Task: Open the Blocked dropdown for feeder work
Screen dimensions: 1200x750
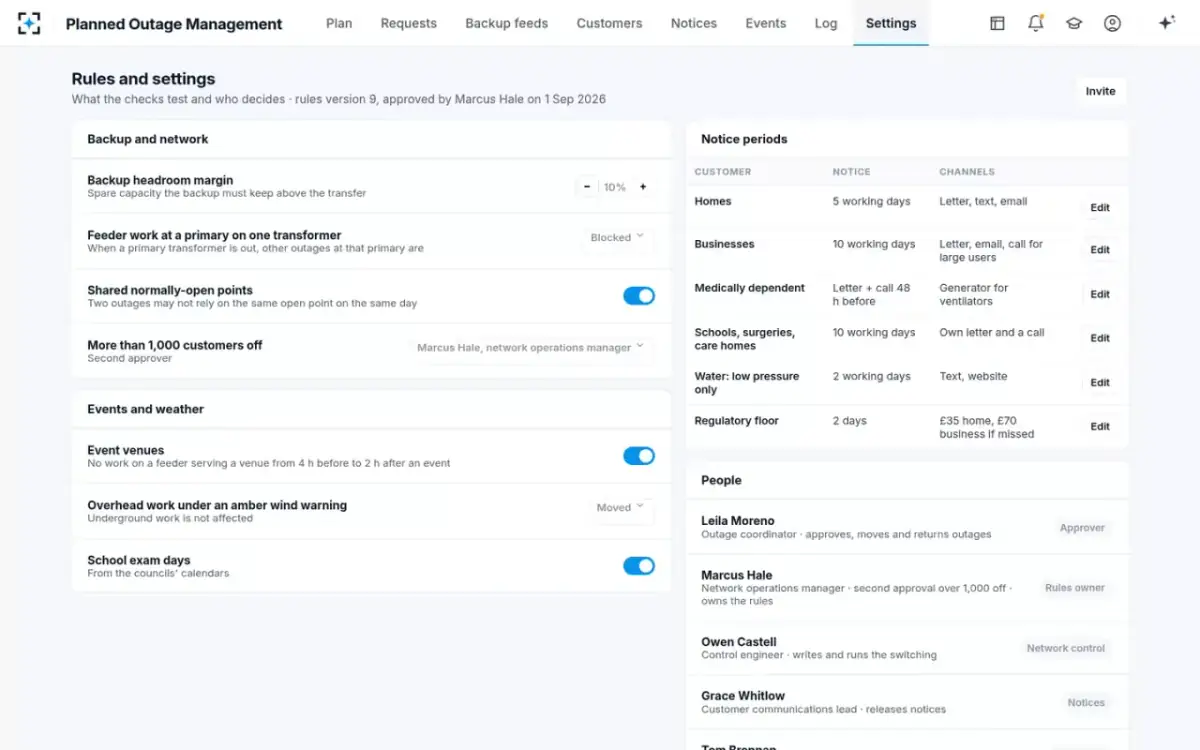Action: (618, 238)
